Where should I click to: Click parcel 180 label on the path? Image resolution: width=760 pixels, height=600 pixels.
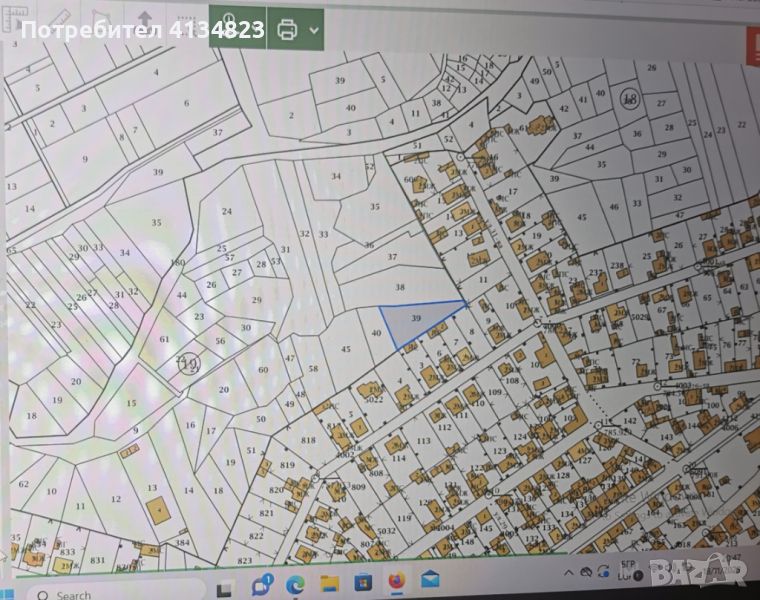click(178, 263)
